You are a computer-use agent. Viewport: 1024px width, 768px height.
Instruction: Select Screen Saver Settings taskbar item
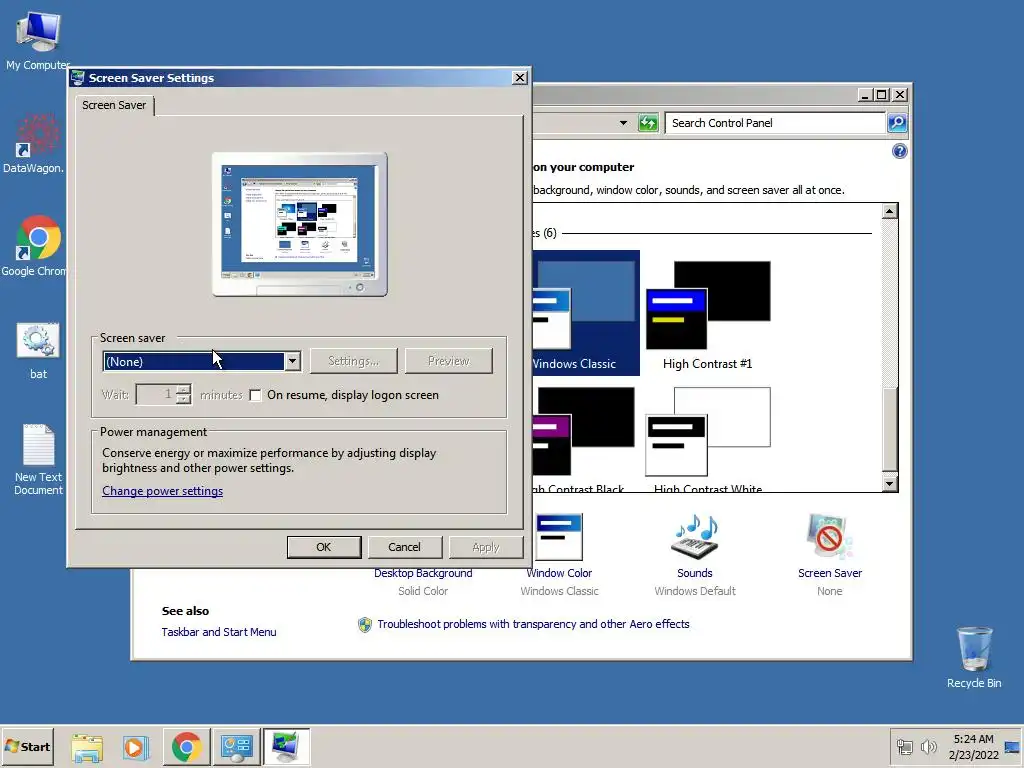(x=286, y=747)
